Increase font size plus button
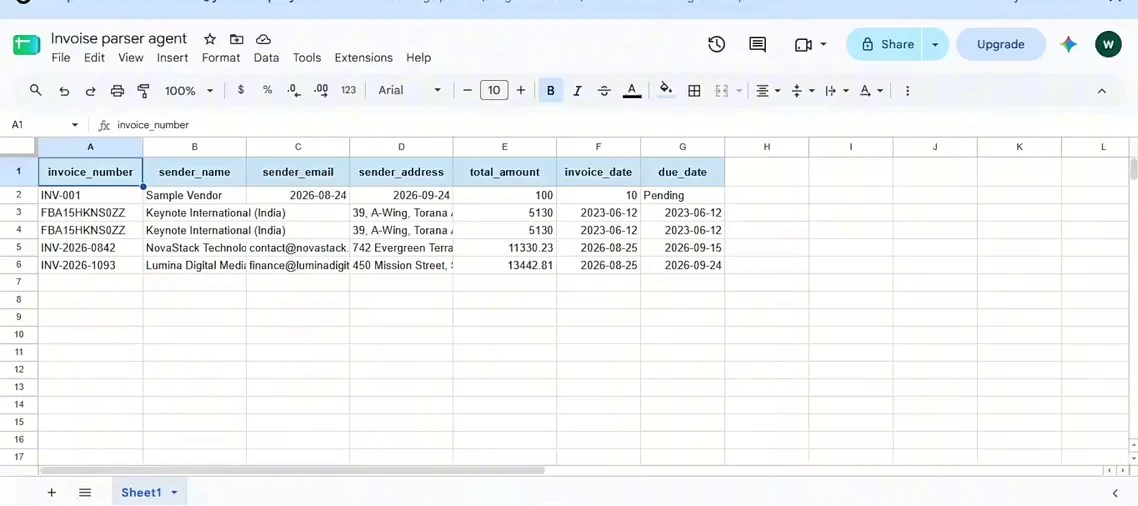Screen dimensions: 1138x506 pyautogui.click(x=521, y=90)
